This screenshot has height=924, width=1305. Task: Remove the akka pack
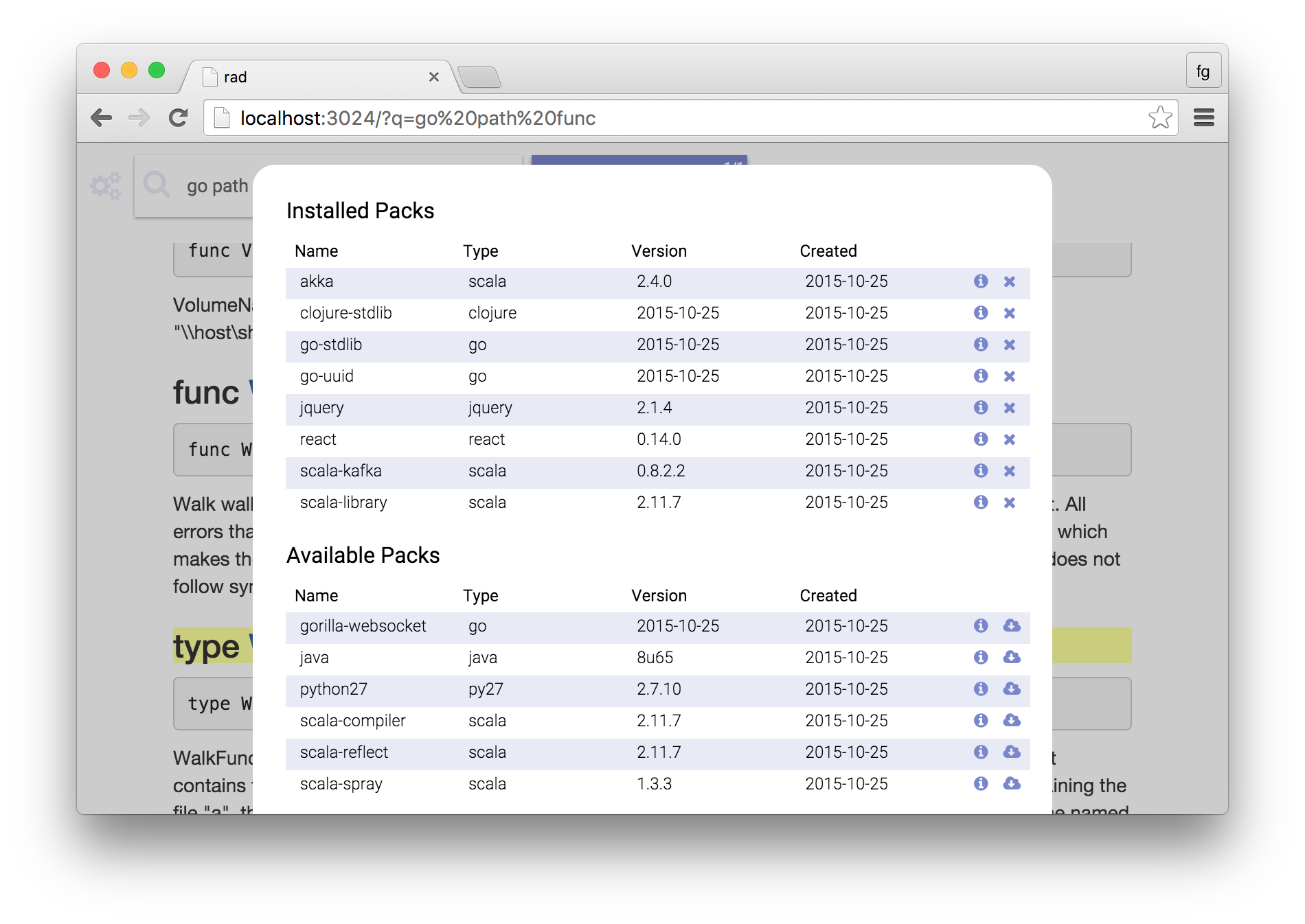pyautogui.click(x=1009, y=281)
